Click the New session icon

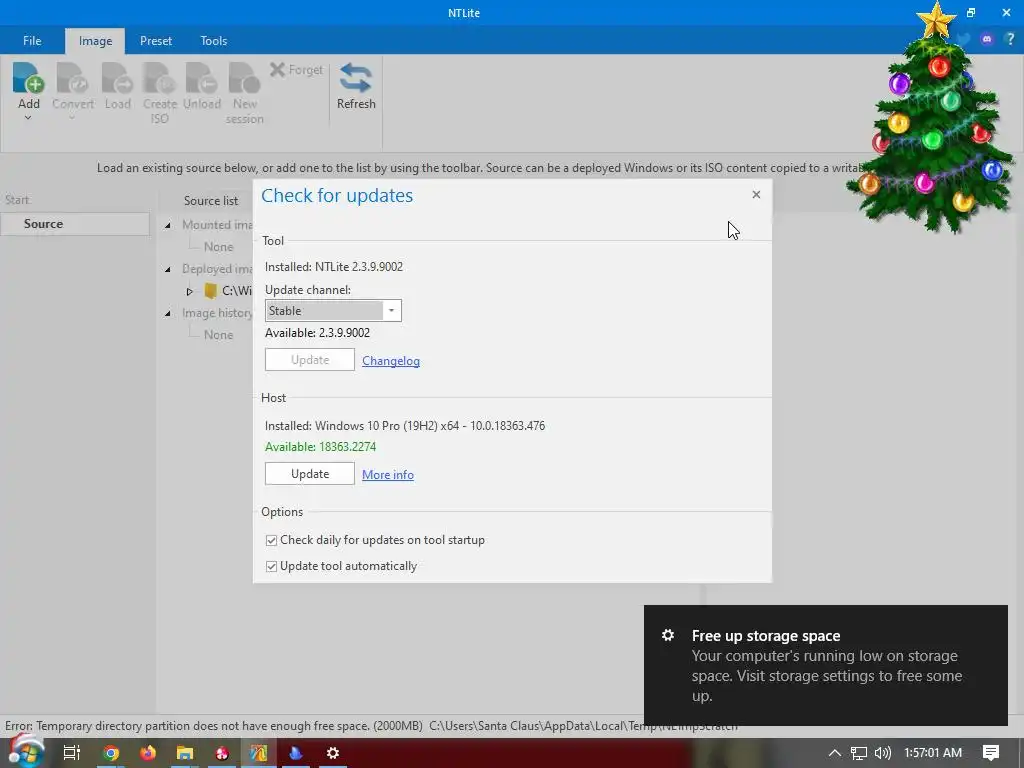coord(244,78)
